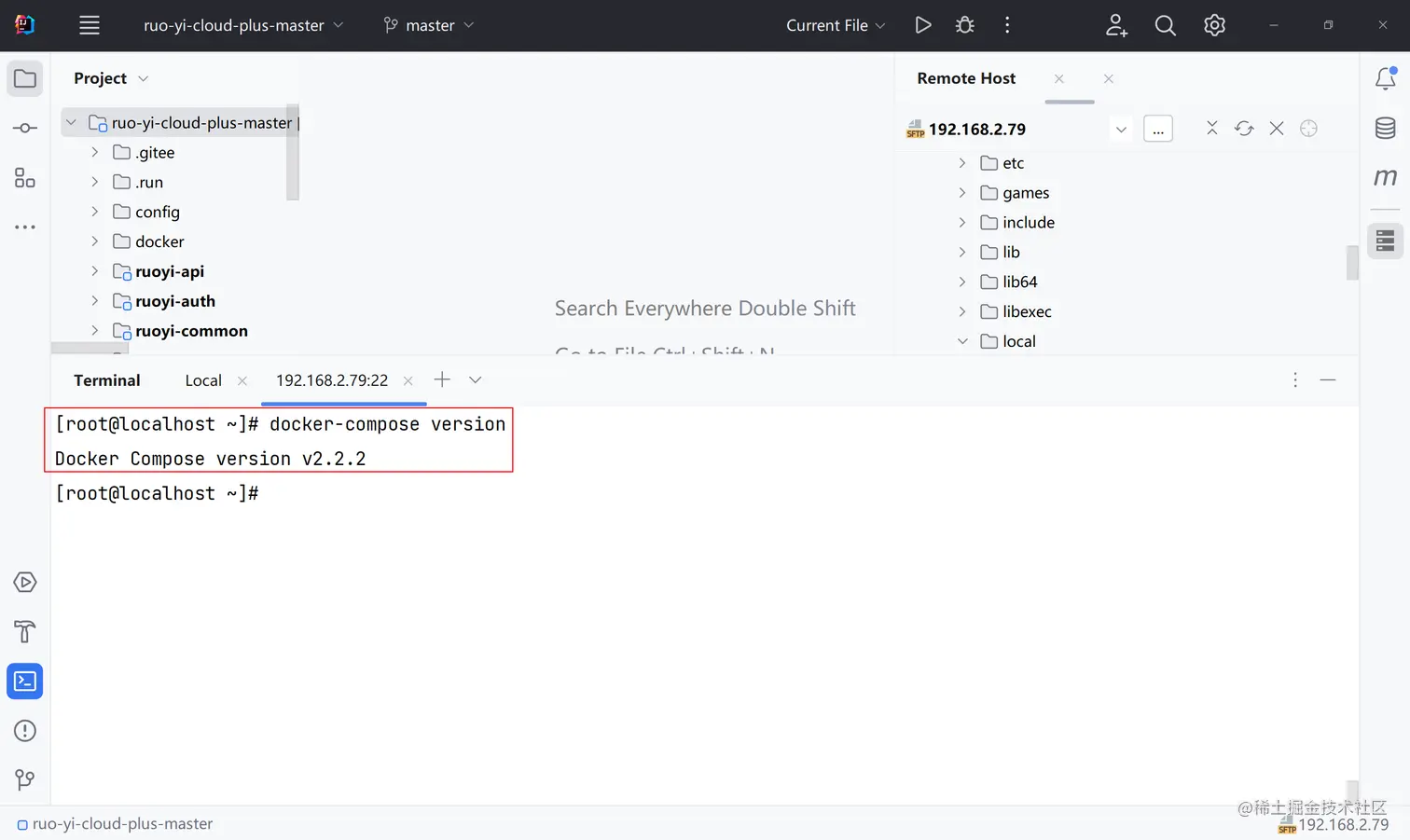The width and height of the screenshot is (1410, 840).
Task: Open the Structure tool window icon
Action: click(25, 177)
